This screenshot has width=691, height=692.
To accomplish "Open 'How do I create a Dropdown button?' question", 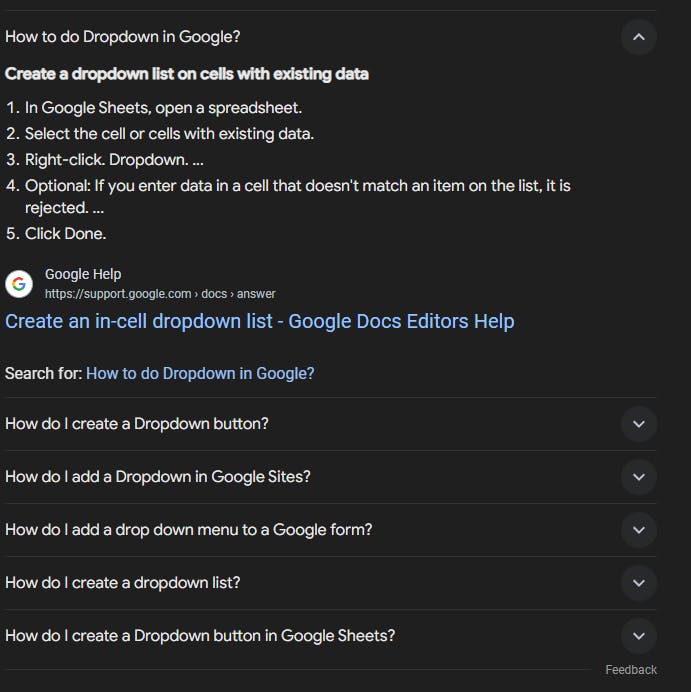I will coord(137,423).
